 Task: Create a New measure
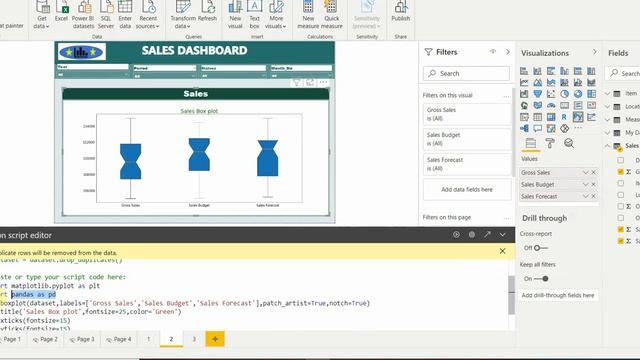[x=308, y=15]
